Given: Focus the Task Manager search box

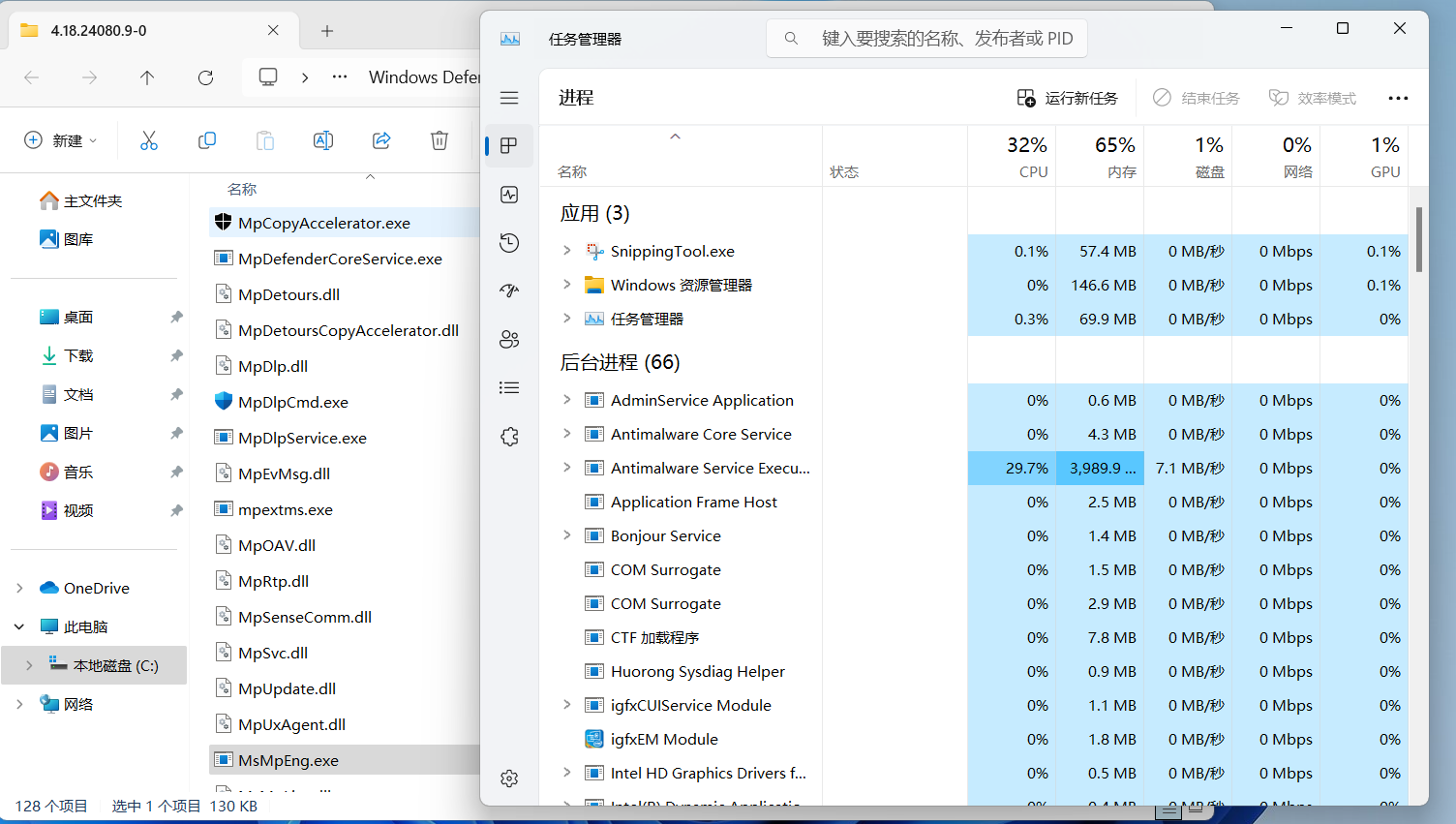Looking at the screenshot, I should (927, 39).
